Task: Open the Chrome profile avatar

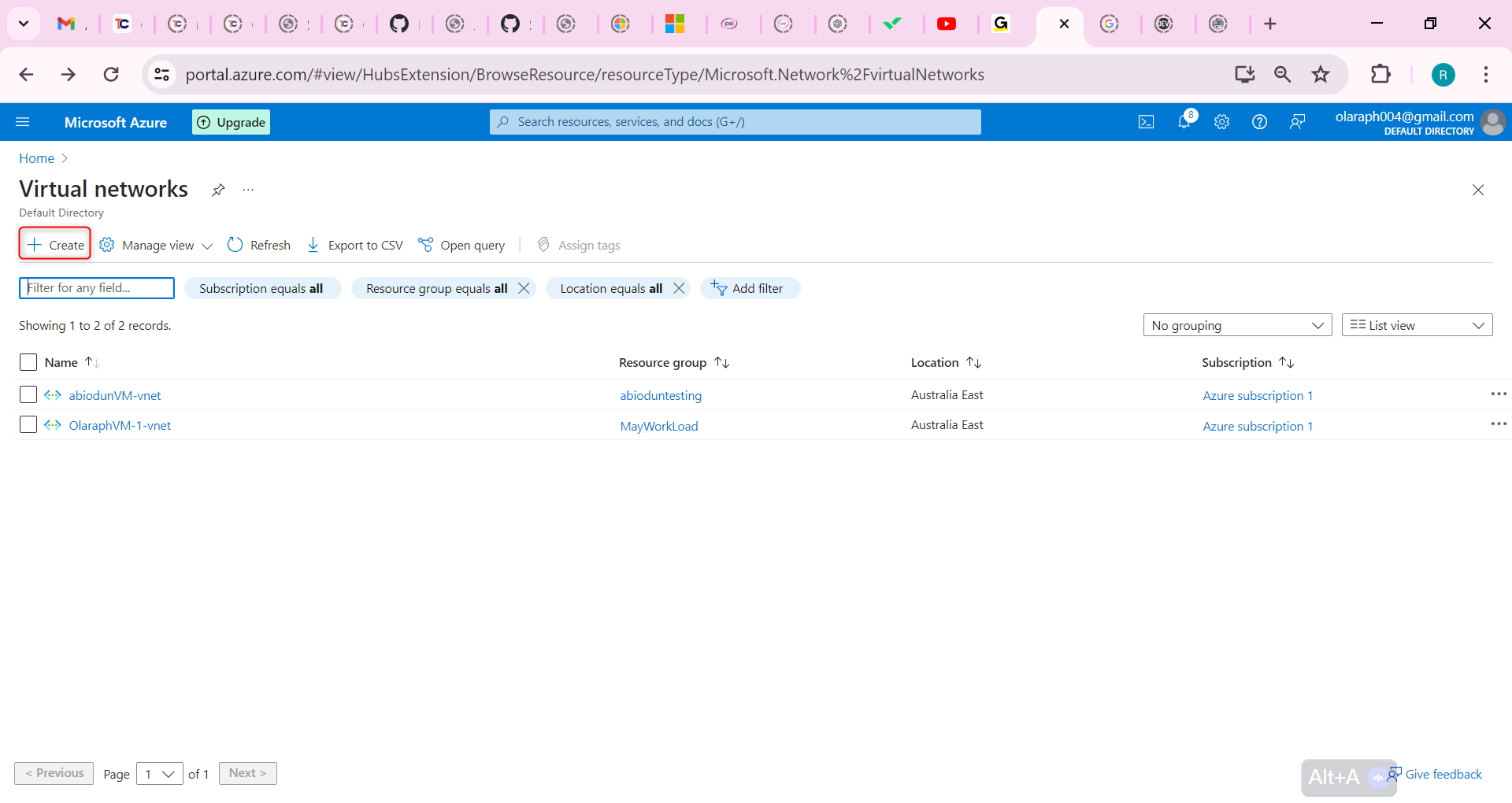Action: coord(1443,75)
